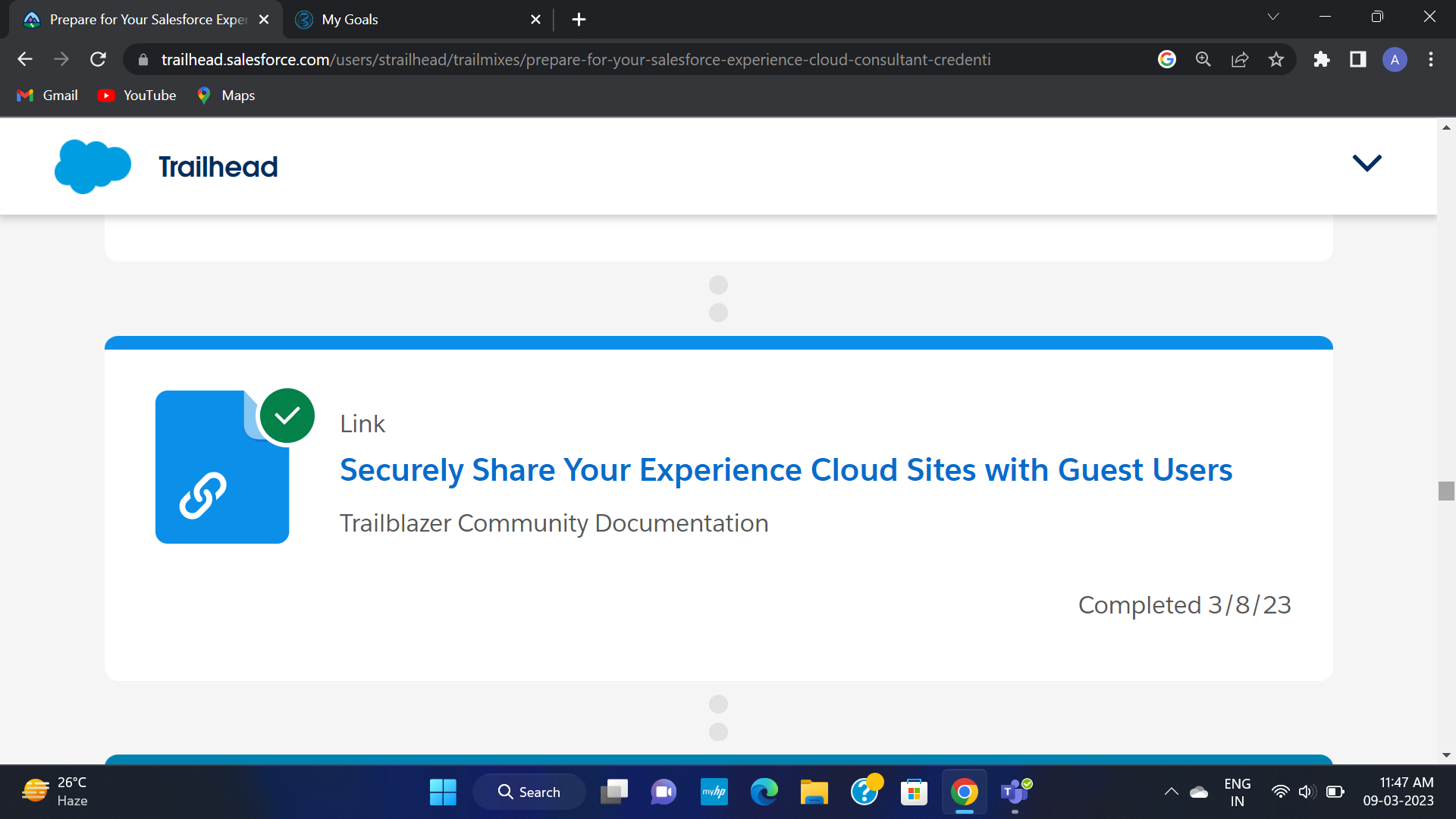Click the share page icon in address bar
The width and height of the screenshot is (1456, 819).
click(x=1240, y=59)
